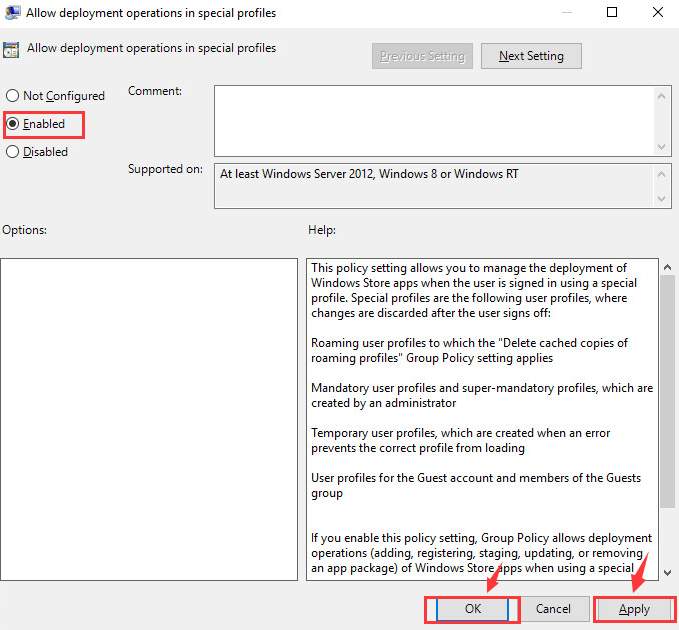Screen dimensions: 679x630
Task: Click the empty Options pane
Action: (x=149, y=420)
